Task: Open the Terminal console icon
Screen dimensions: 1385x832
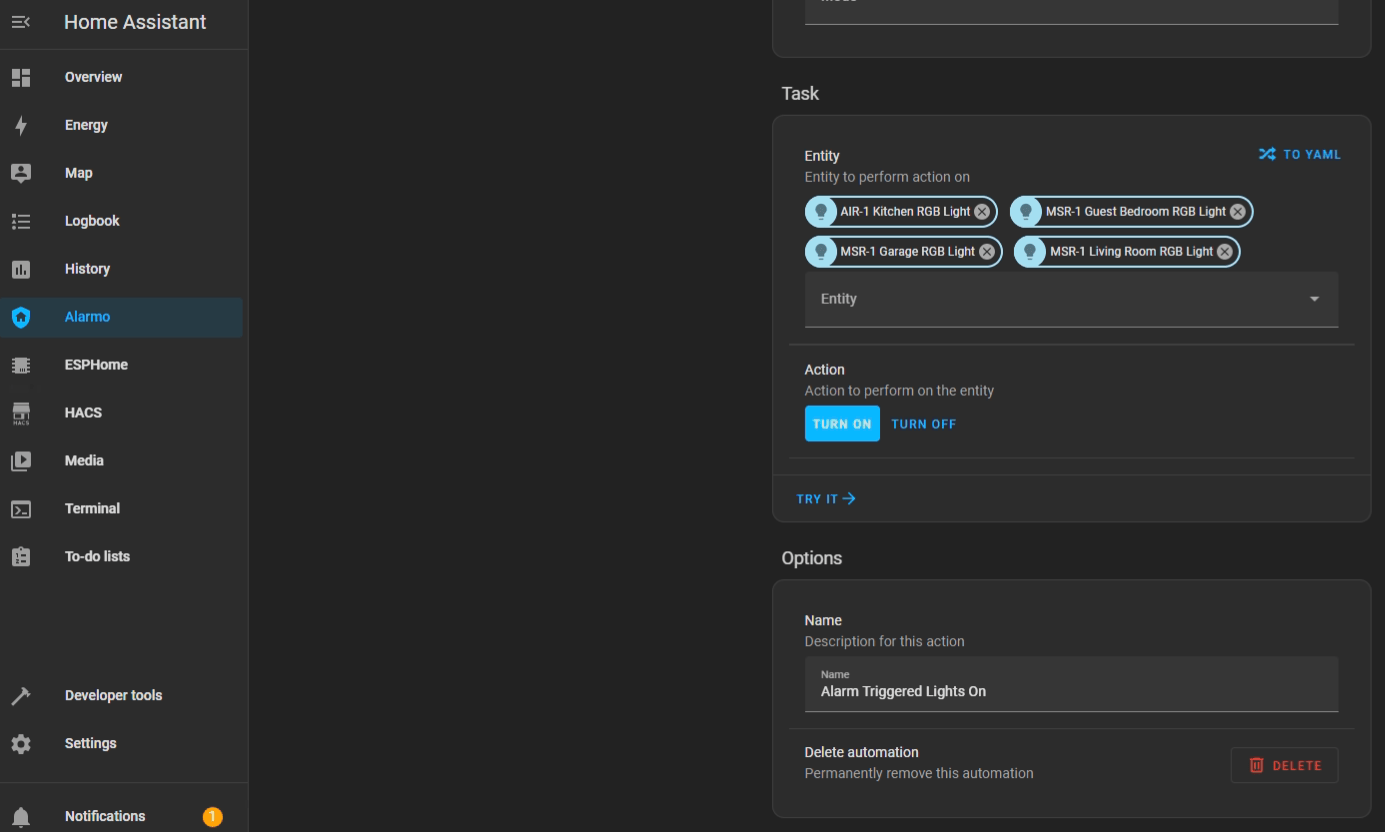Action: pyautogui.click(x=21, y=509)
